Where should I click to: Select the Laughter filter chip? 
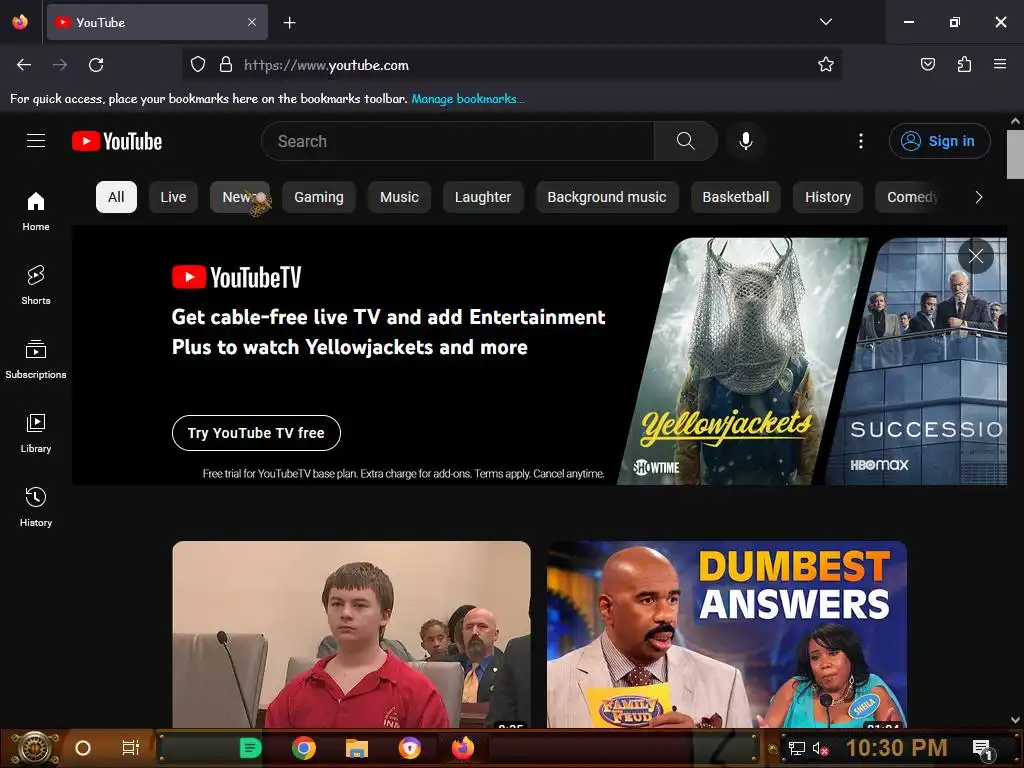pyautogui.click(x=483, y=197)
